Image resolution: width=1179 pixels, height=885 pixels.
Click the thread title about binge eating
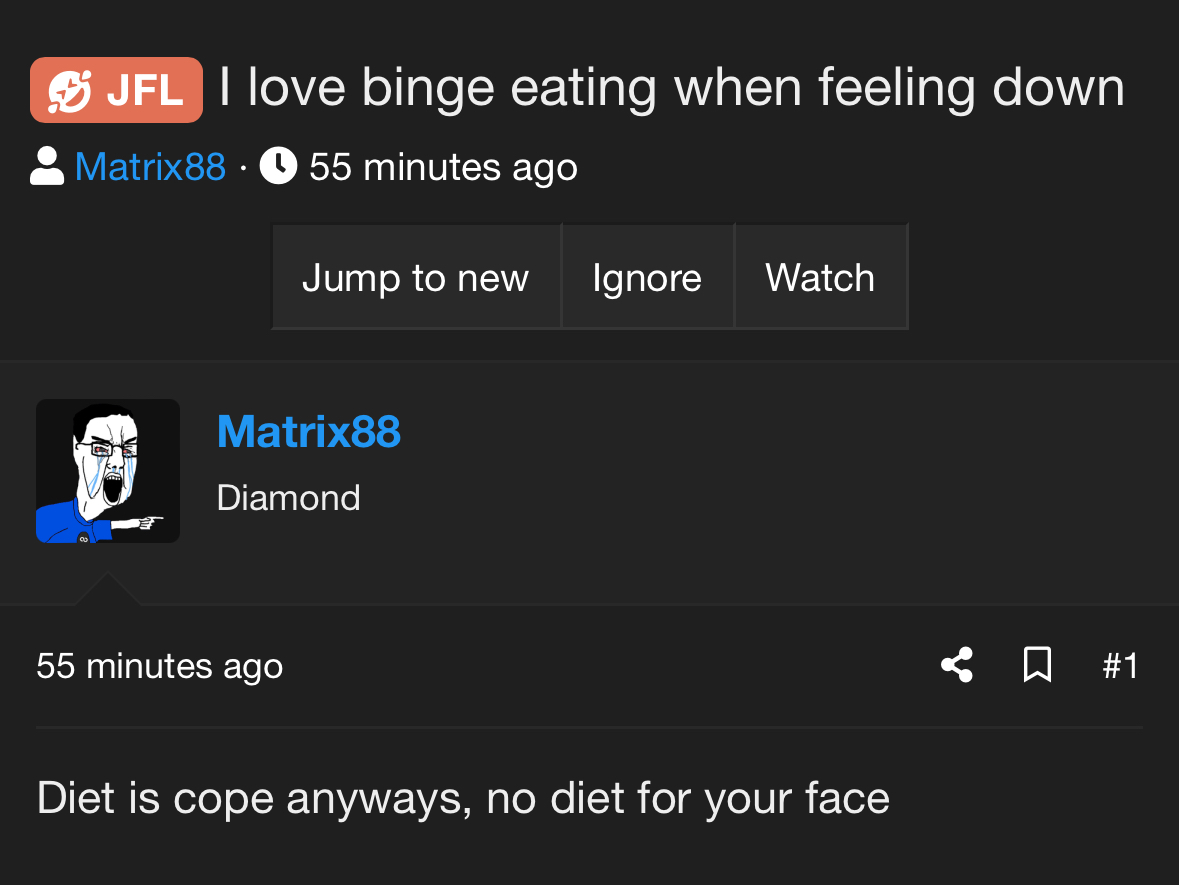pos(671,89)
